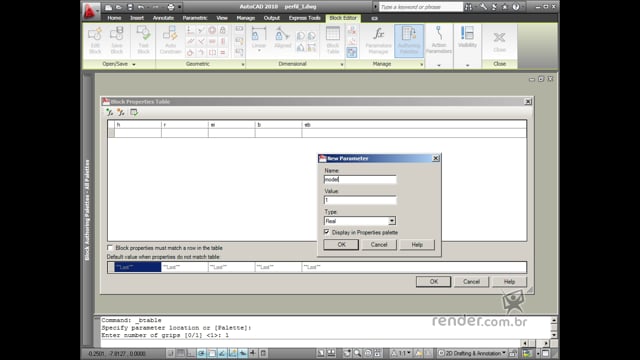This screenshot has height=360, width=640.
Task: Open the Parameters Manager fx tool
Action: pos(378,40)
